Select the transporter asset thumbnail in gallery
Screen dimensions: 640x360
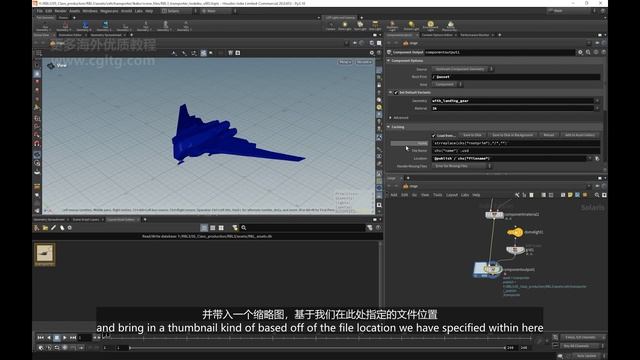tap(44, 254)
